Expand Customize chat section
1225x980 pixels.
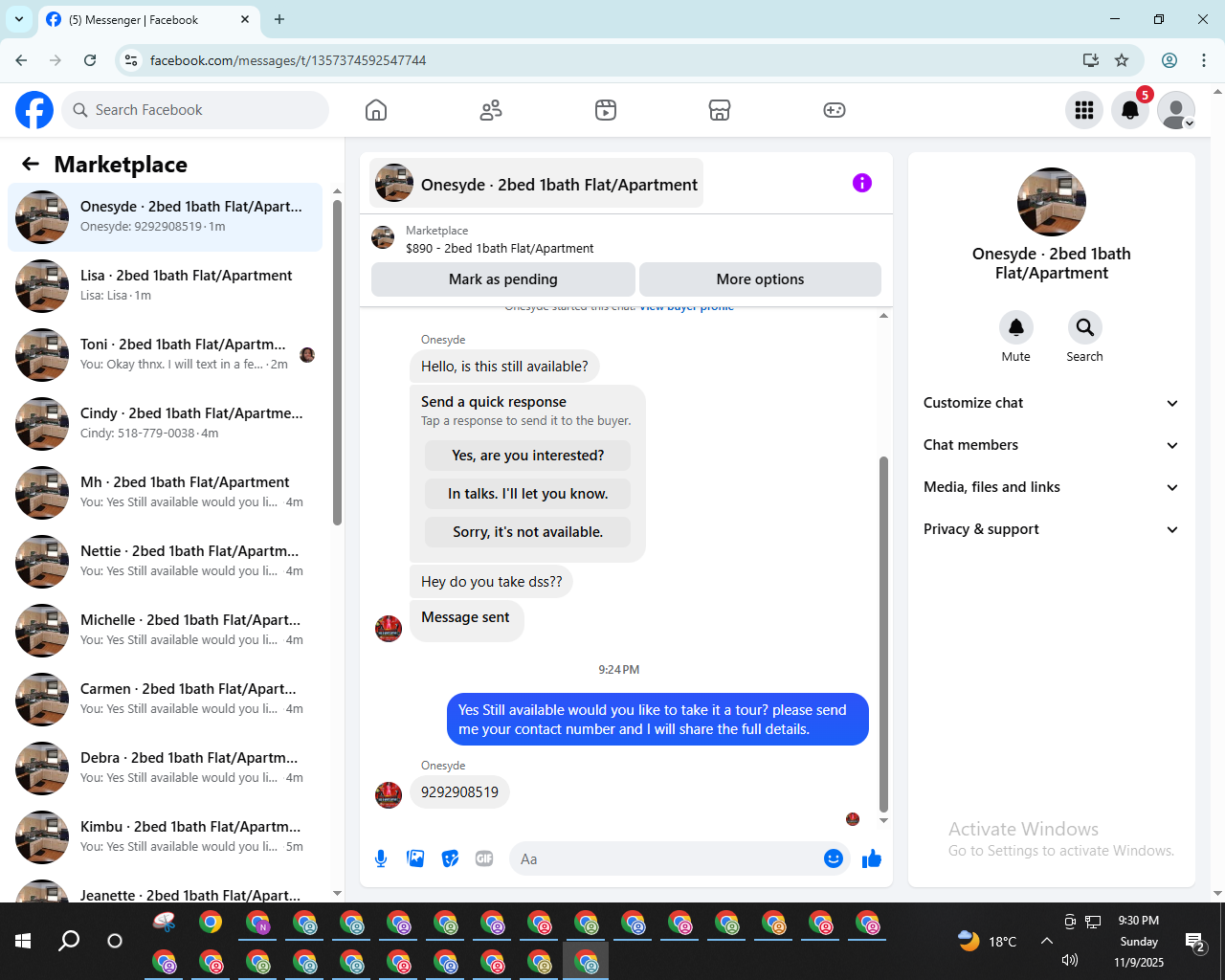tap(1051, 403)
